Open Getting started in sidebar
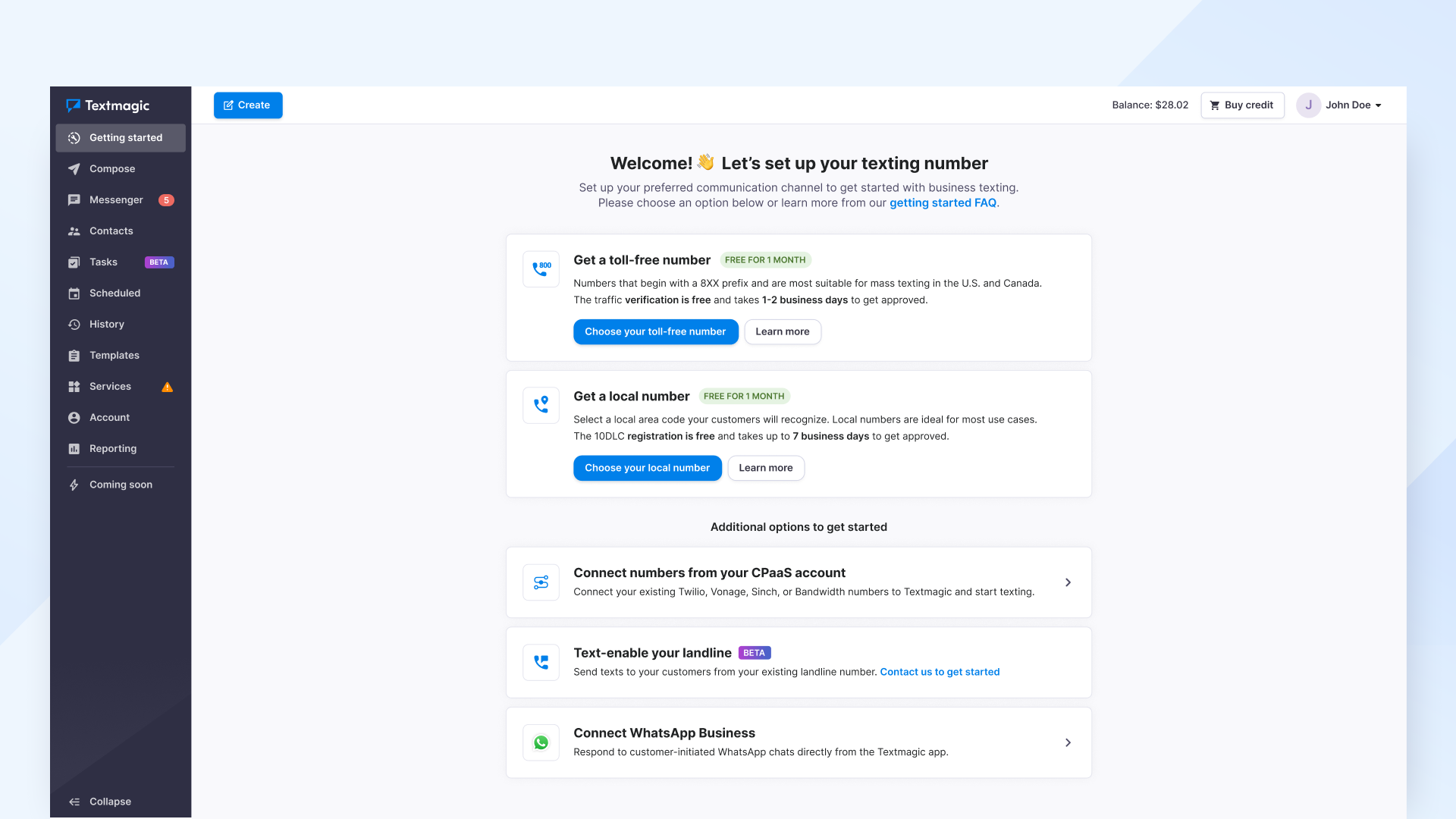The width and height of the screenshot is (1456, 819). point(121,138)
